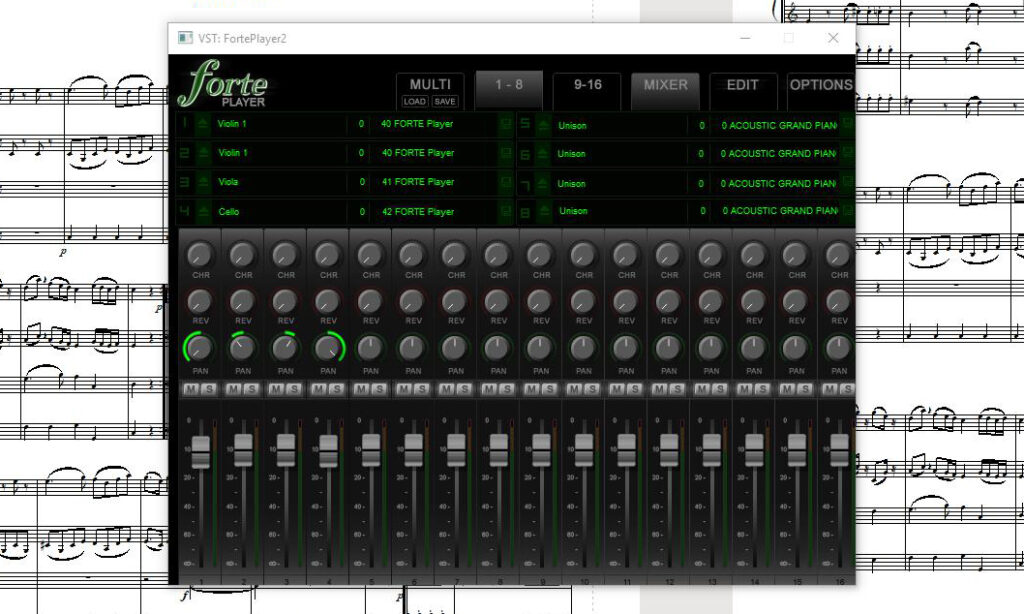Click the volume fader on mixer strip 6
This screenshot has height=614, width=1024.
coord(413,449)
